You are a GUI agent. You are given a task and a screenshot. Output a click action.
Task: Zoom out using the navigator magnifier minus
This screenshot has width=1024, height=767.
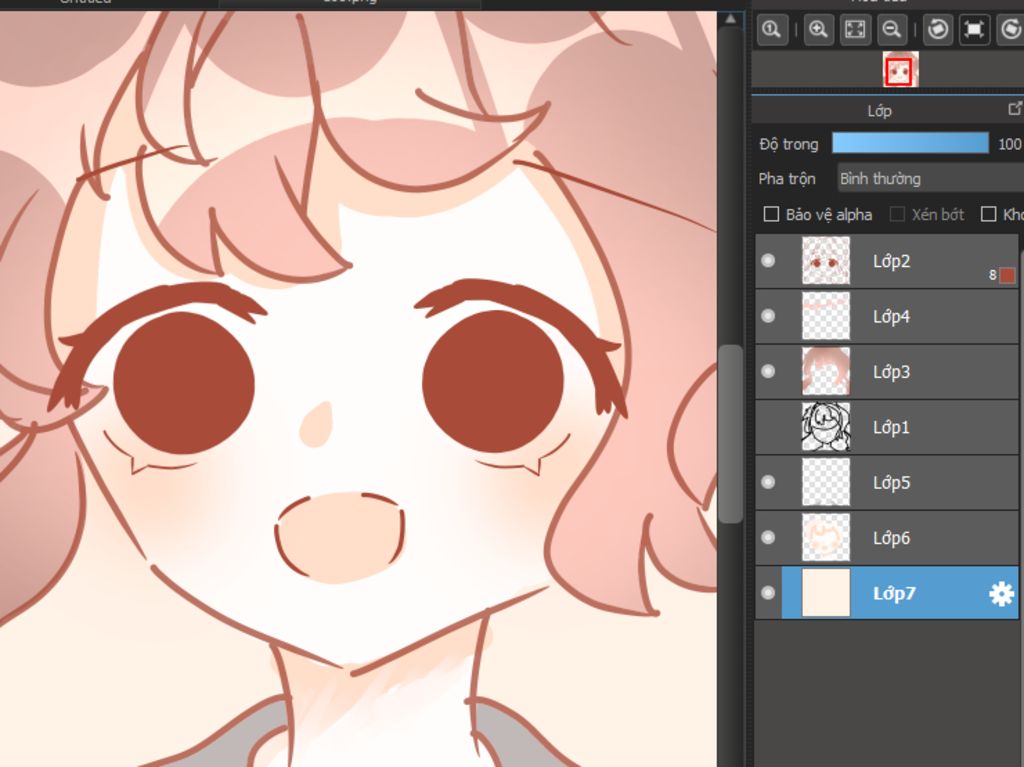[891, 29]
